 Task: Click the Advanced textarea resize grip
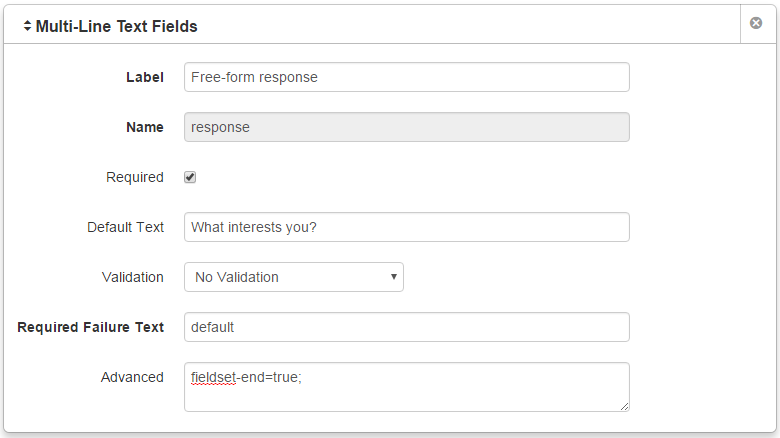tap(624, 407)
